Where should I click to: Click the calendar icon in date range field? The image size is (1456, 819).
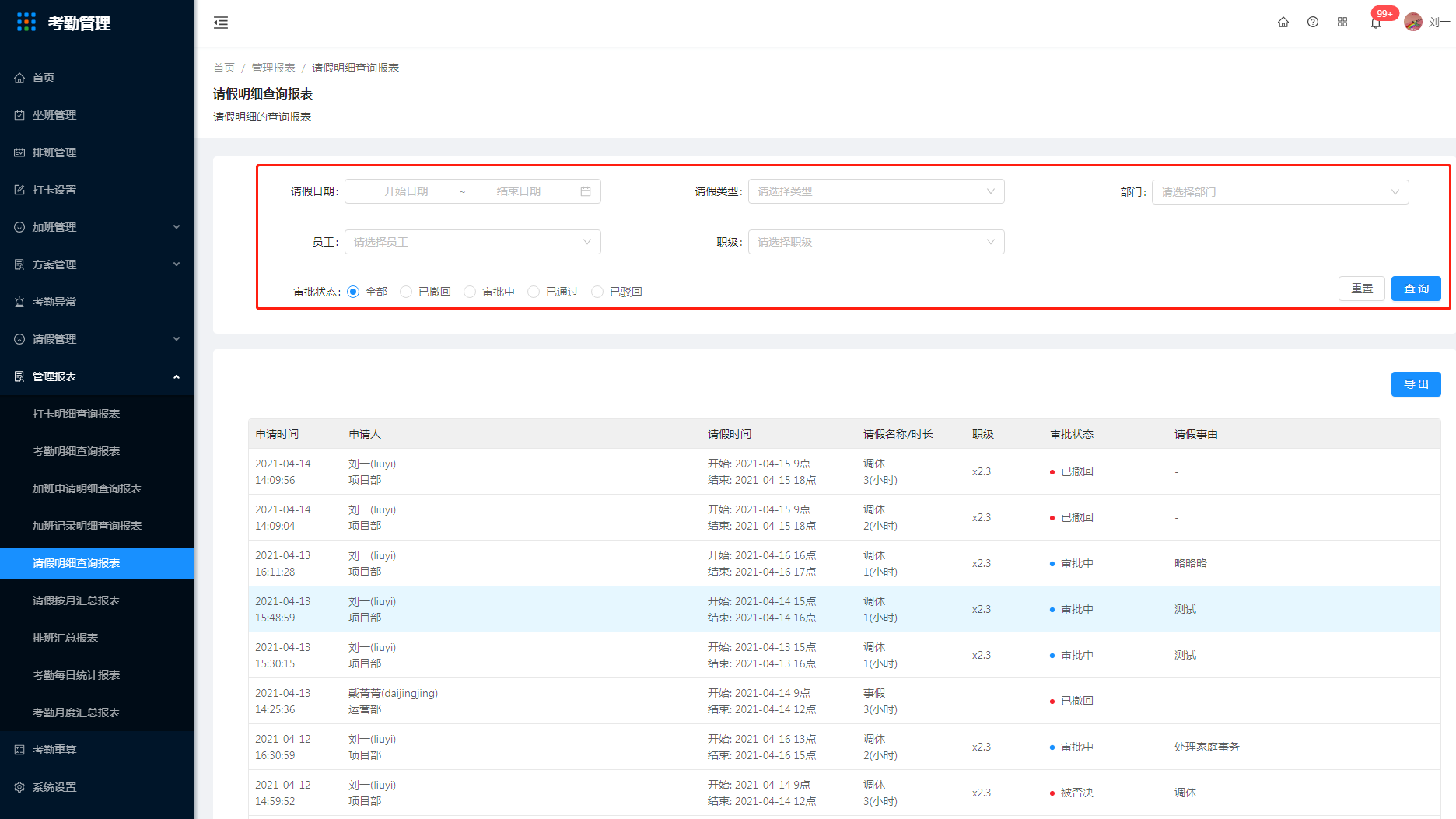(x=586, y=191)
